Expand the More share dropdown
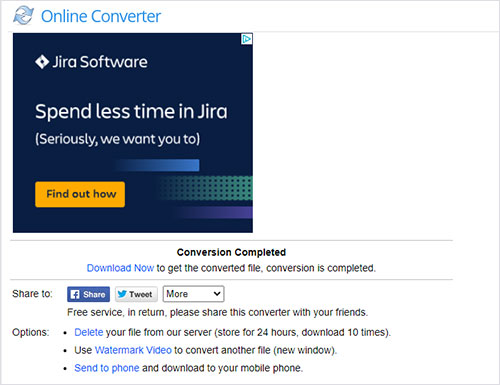 point(193,294)
